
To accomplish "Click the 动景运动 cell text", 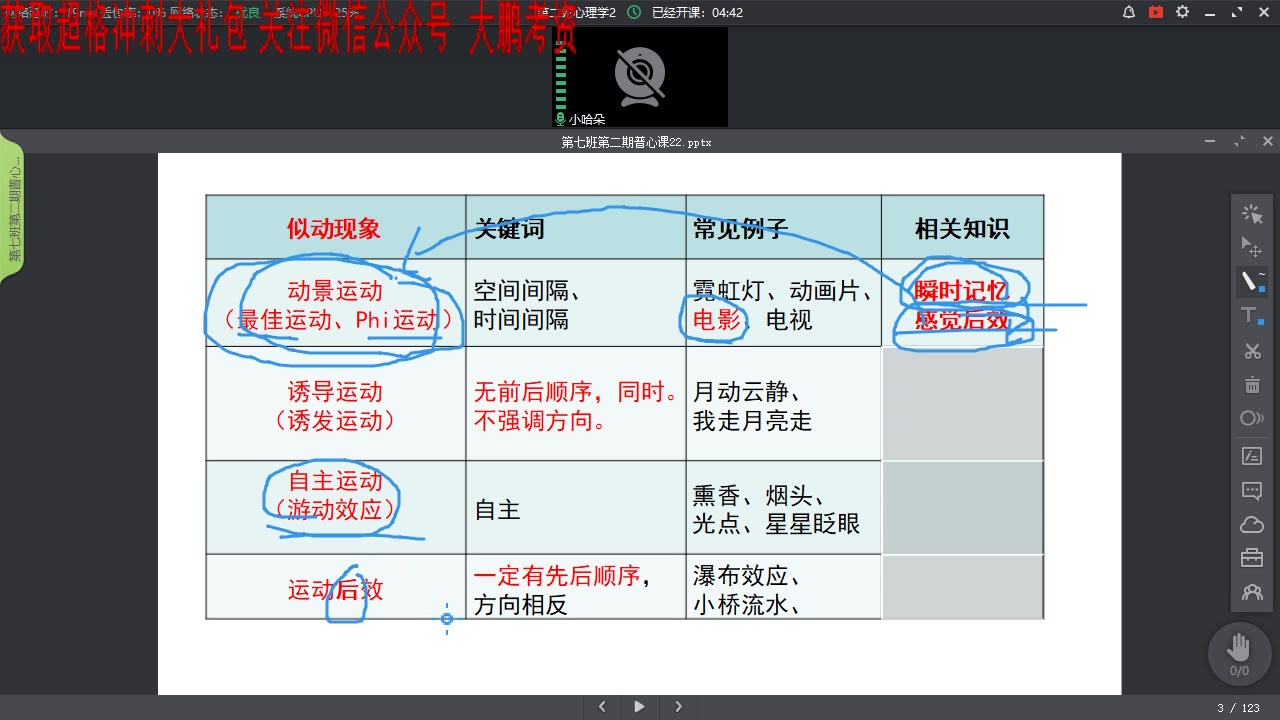I will [x=335, y=291].
